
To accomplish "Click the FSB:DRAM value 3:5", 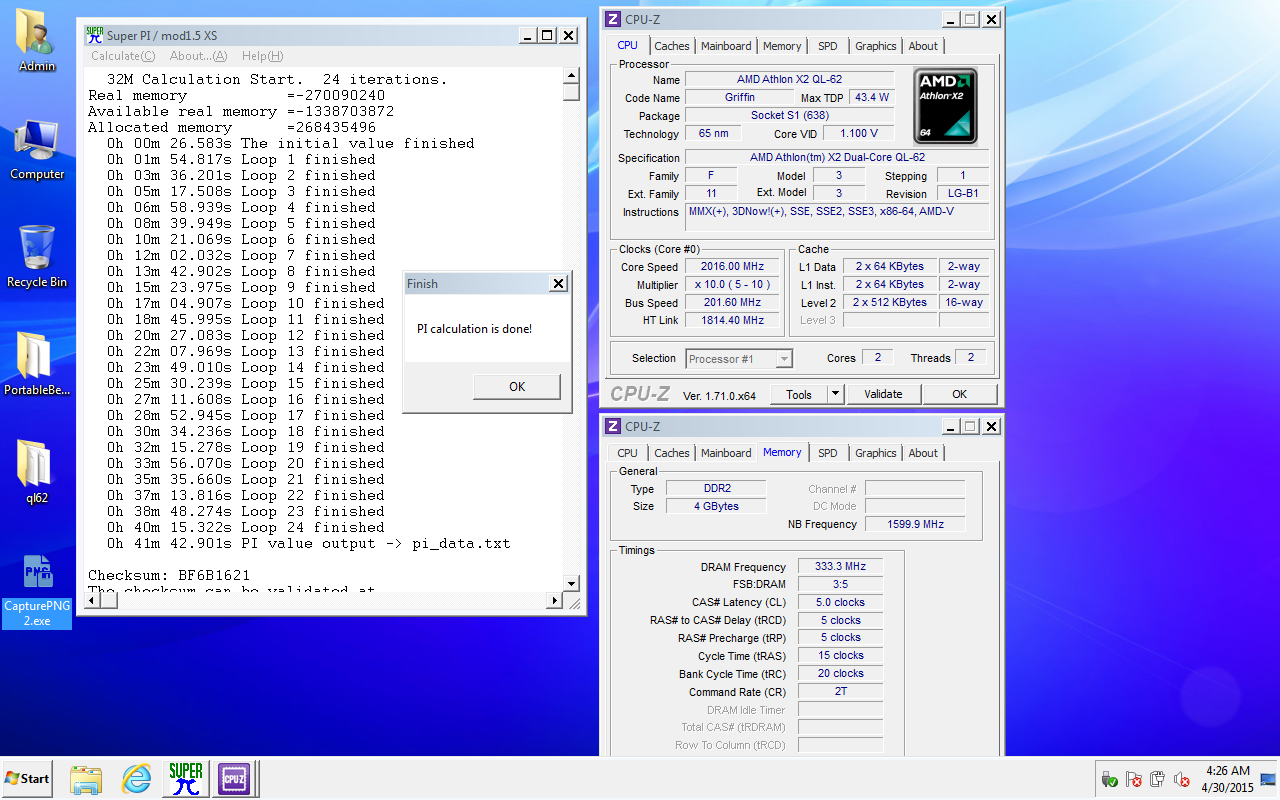I will tap(840, 584).
